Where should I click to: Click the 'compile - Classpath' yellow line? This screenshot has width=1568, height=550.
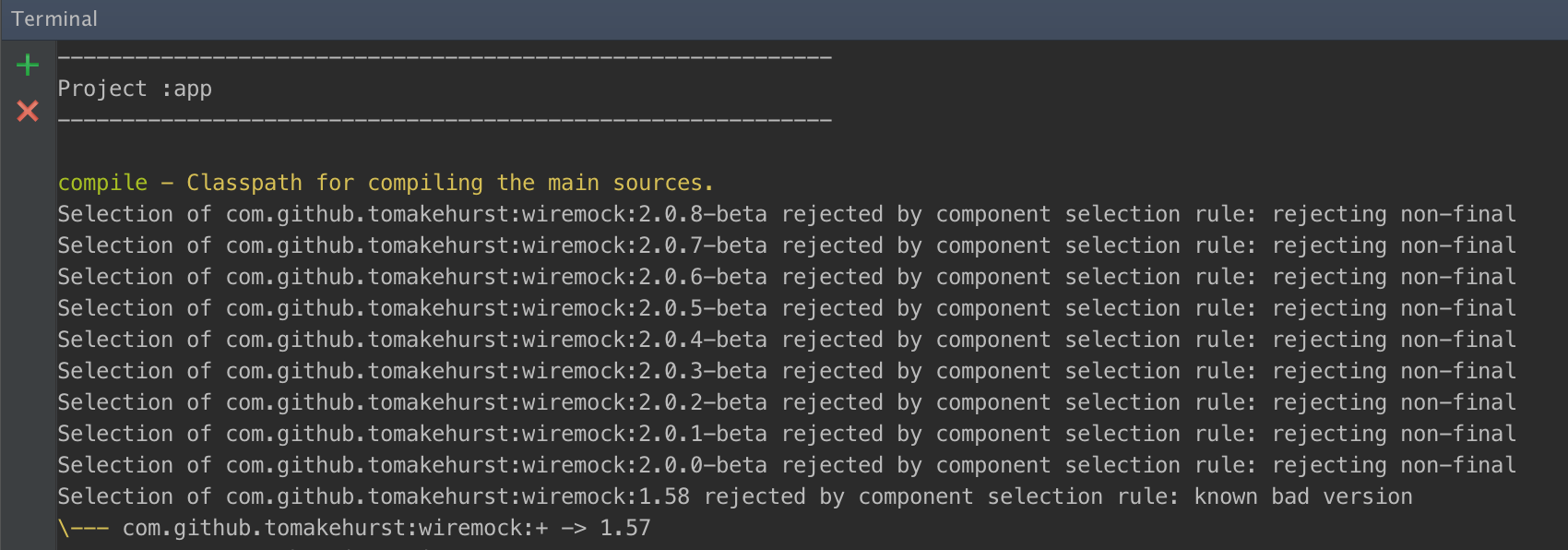(x=386, y=183)
